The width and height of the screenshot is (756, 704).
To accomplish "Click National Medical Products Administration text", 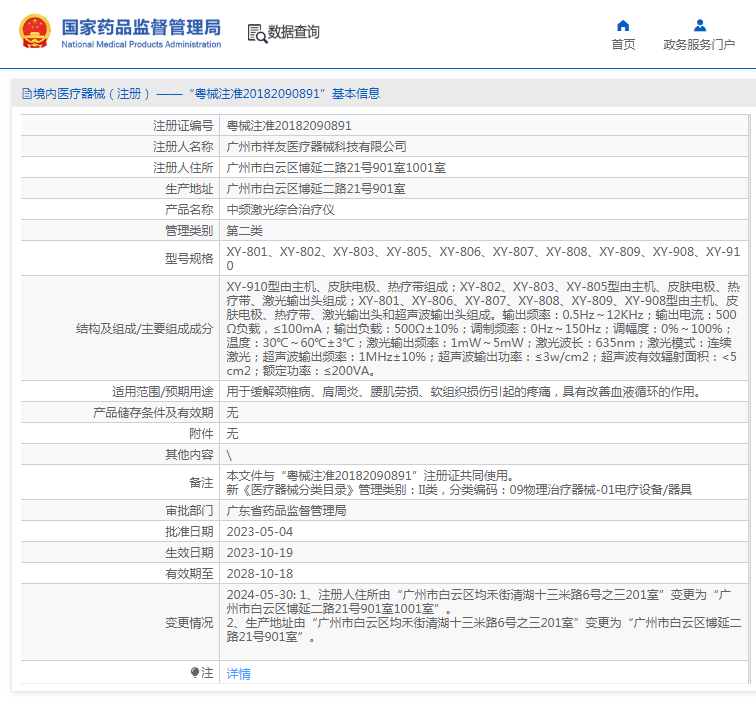I will (141, 44).
